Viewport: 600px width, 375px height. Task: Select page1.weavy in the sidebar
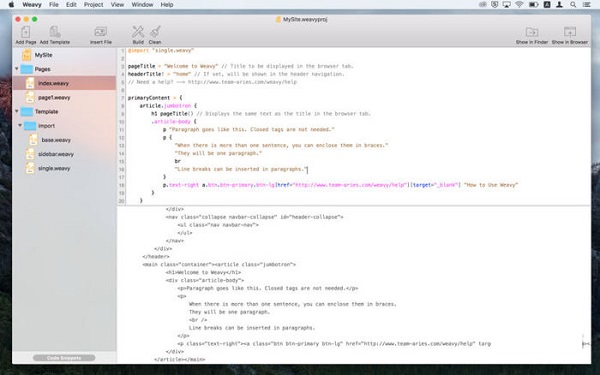tap(64, 98)
